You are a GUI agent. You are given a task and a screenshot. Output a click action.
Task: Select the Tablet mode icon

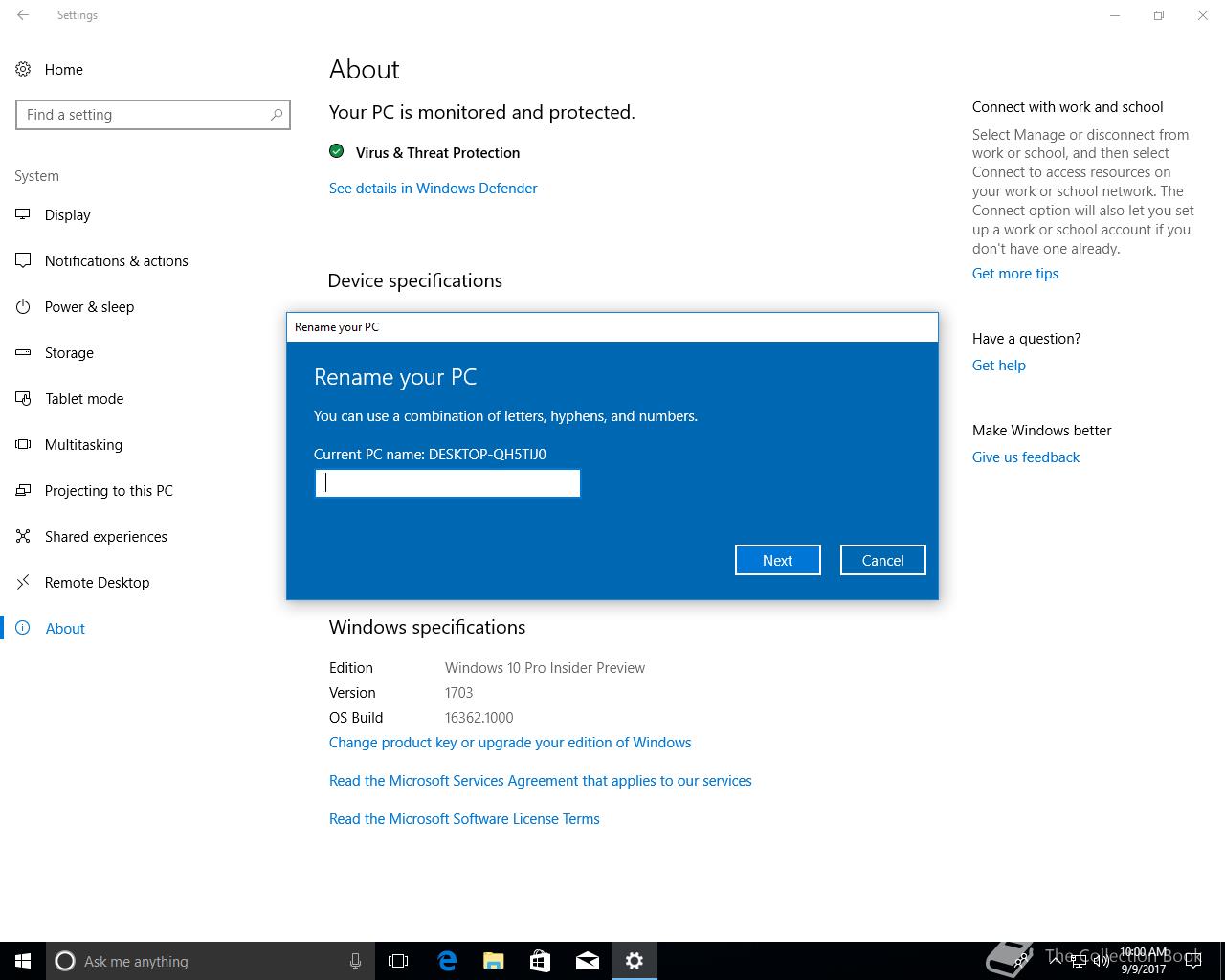23,398
